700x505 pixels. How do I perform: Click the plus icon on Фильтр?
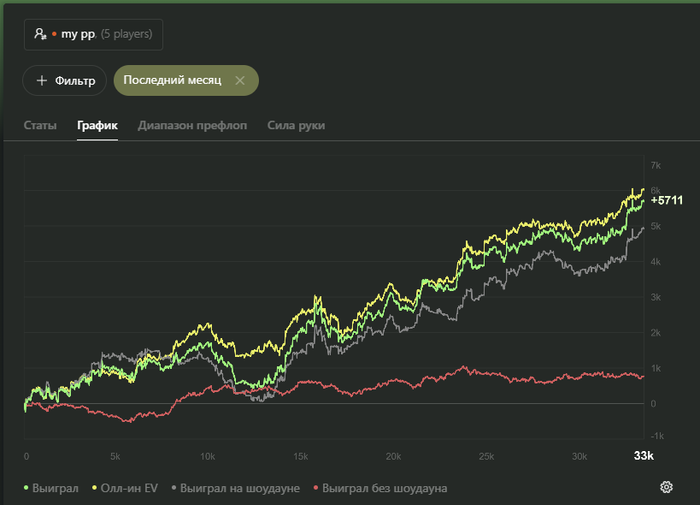point(41,80)
